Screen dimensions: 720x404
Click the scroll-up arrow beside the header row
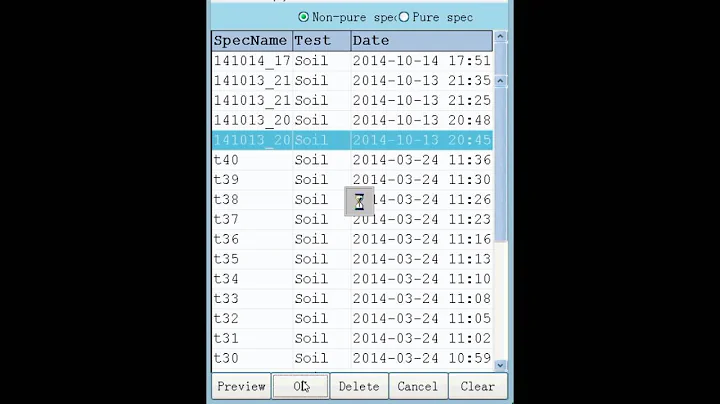point(500,36)
